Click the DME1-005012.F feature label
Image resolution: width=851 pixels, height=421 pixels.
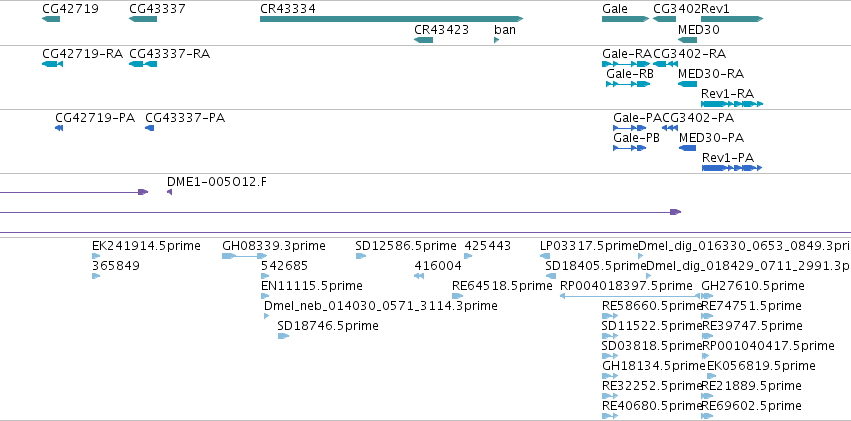217,181
